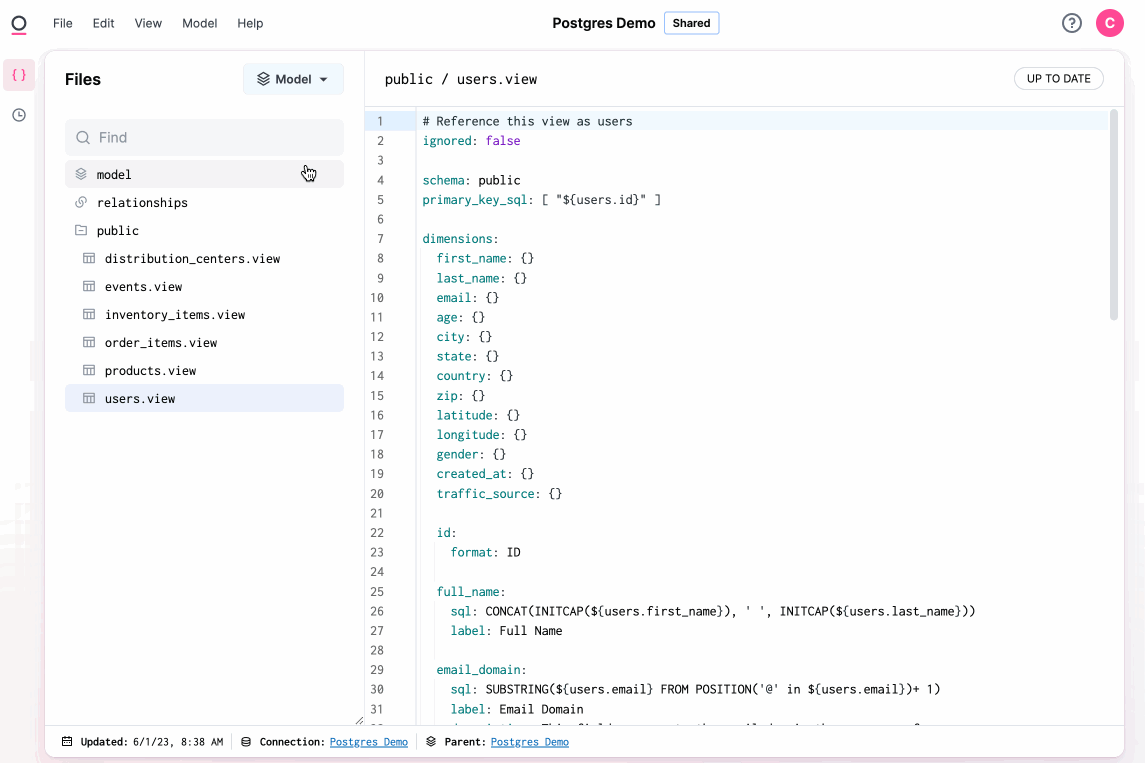1145x763 pixels.
Task: Follow the Parent Postgres Demo link
Action: pos(529,742)
